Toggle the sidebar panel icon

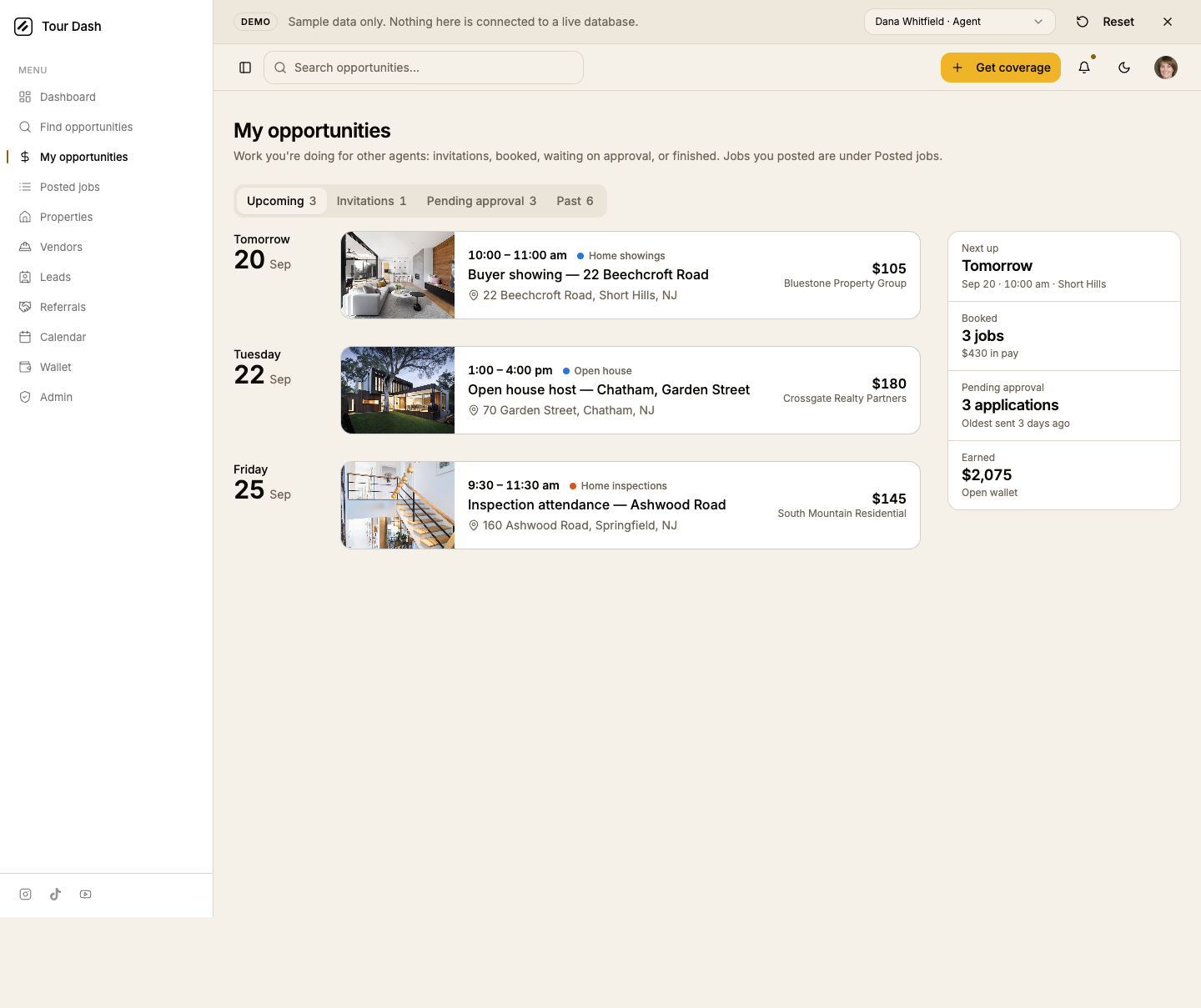tap(245, 68)
